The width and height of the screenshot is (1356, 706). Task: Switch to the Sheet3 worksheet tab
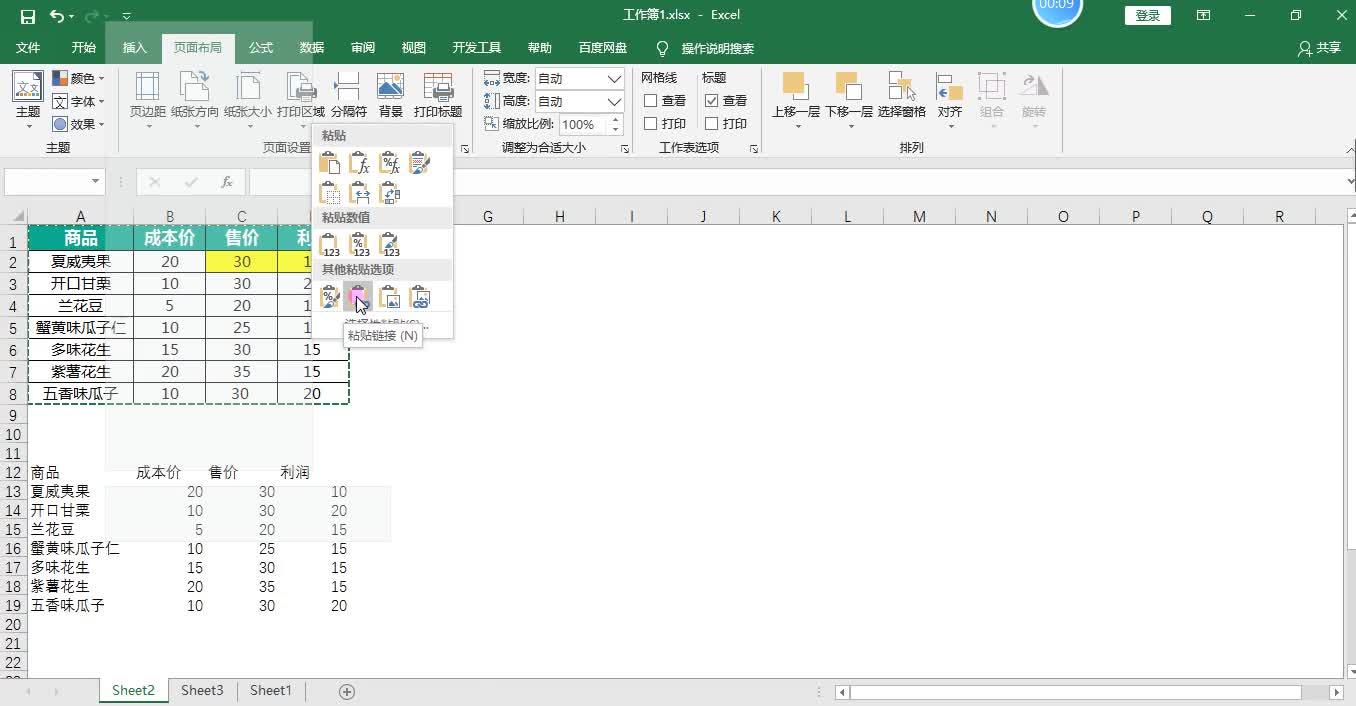pos(202,691)
